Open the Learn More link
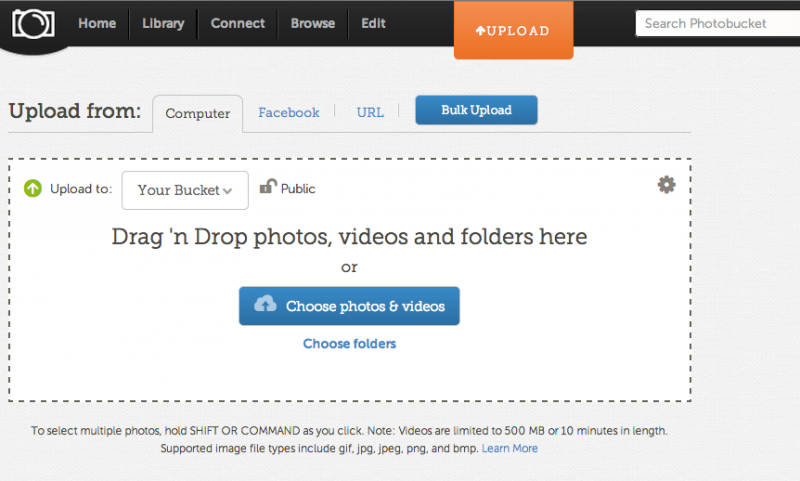800x481 pixels. (510, 448)
